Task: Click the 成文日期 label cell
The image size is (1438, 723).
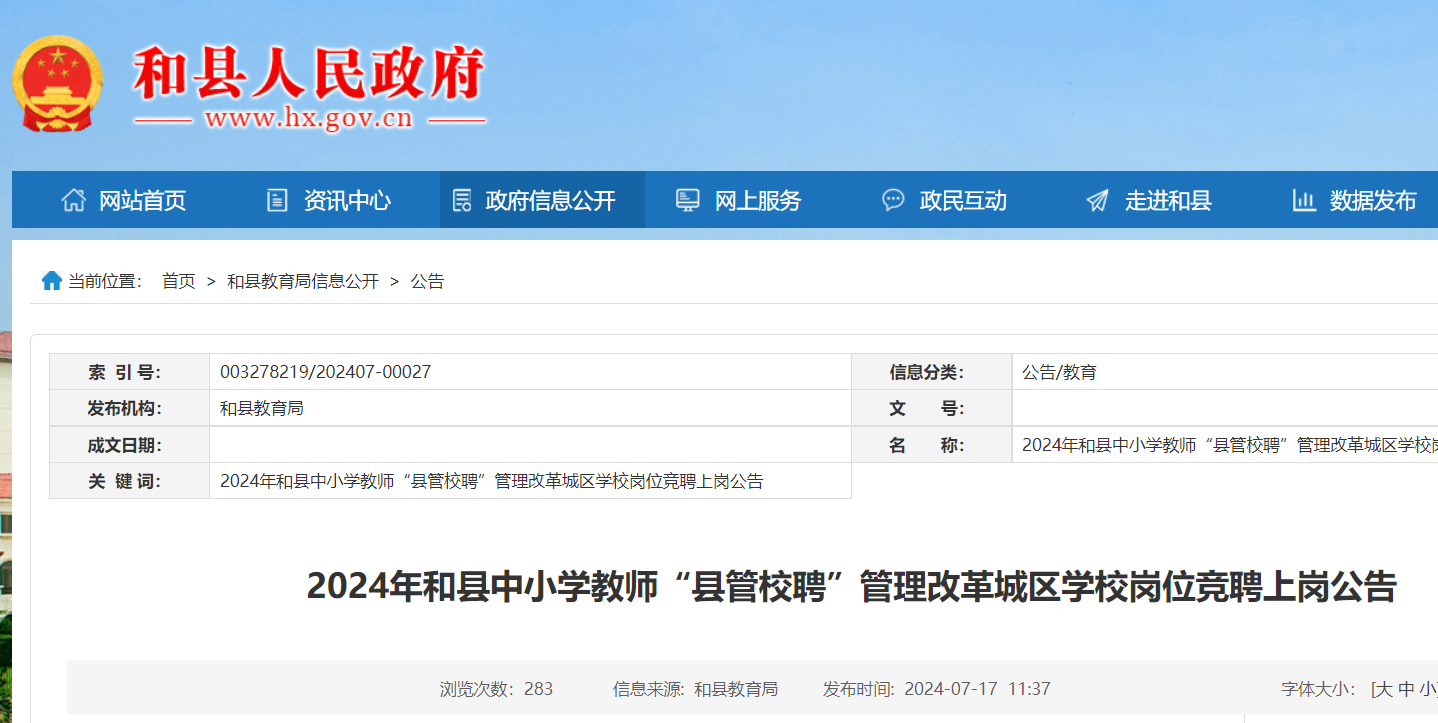Action: tap(129, 445)
